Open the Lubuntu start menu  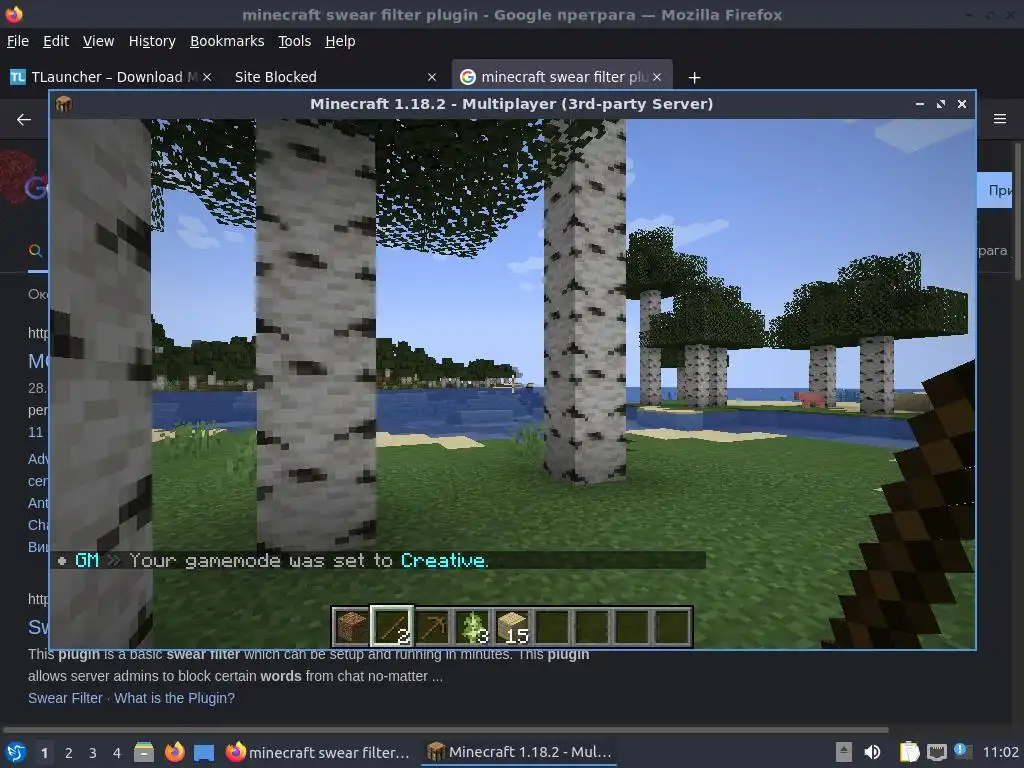[x=16, y=752]
